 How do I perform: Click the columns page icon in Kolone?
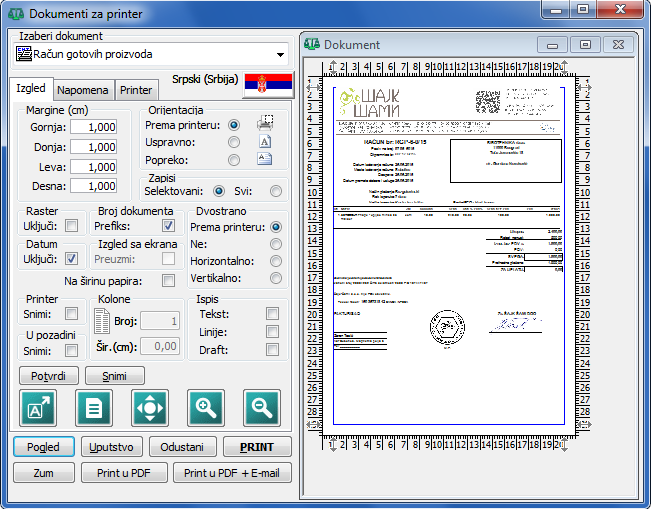[x=102, y=321]
